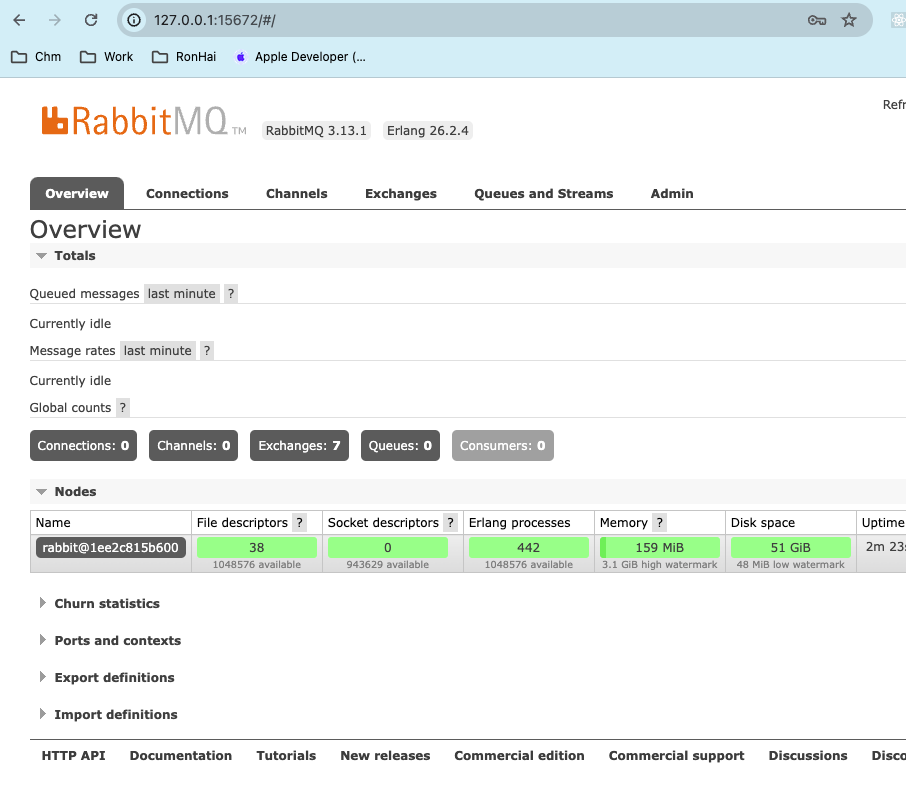Click the Socket descriptors 0 bar
The height and width of the screenshot is (808, 906).
[x=388, y=547]
